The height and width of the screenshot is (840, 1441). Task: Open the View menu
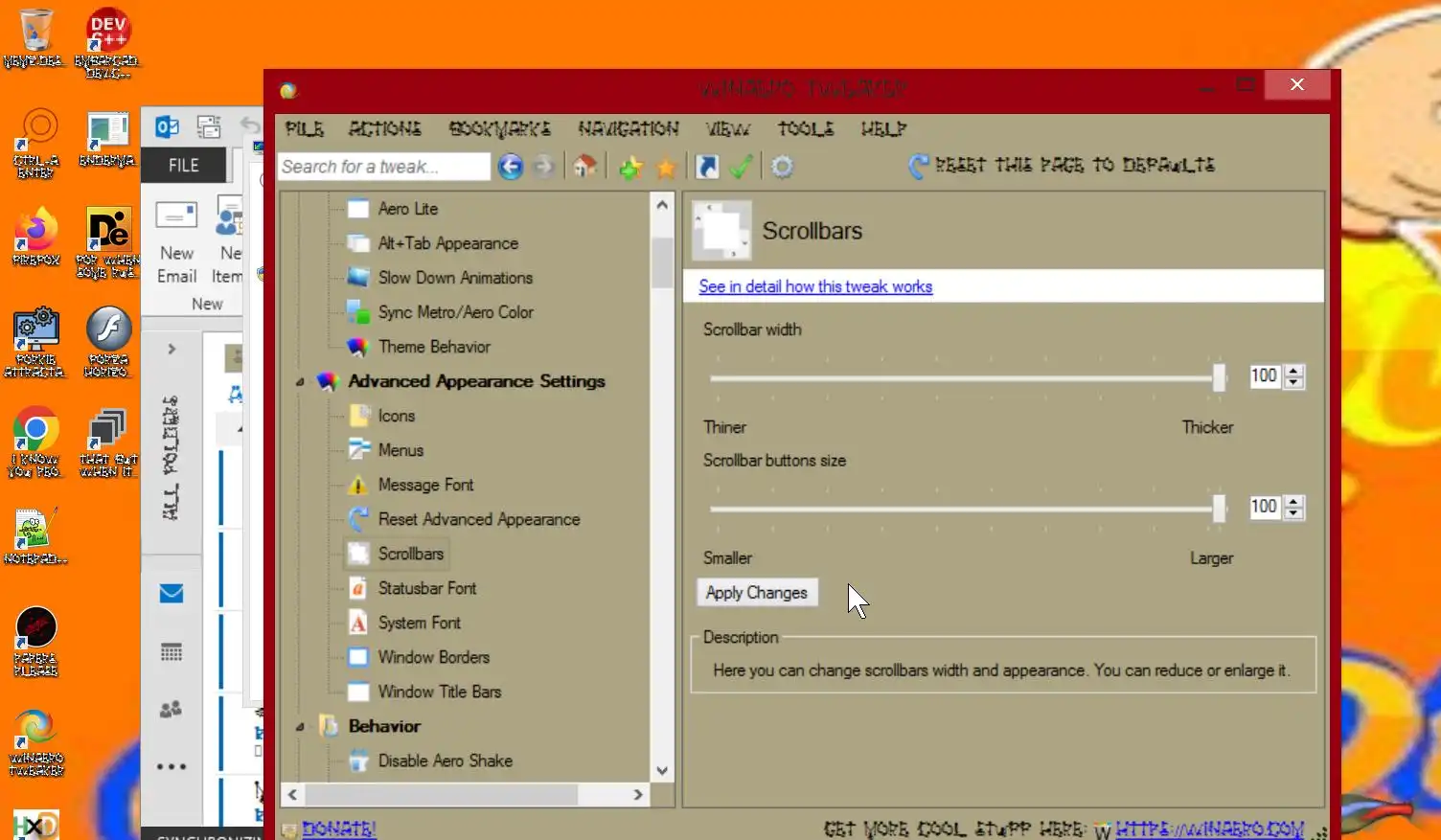coord(728,128)
